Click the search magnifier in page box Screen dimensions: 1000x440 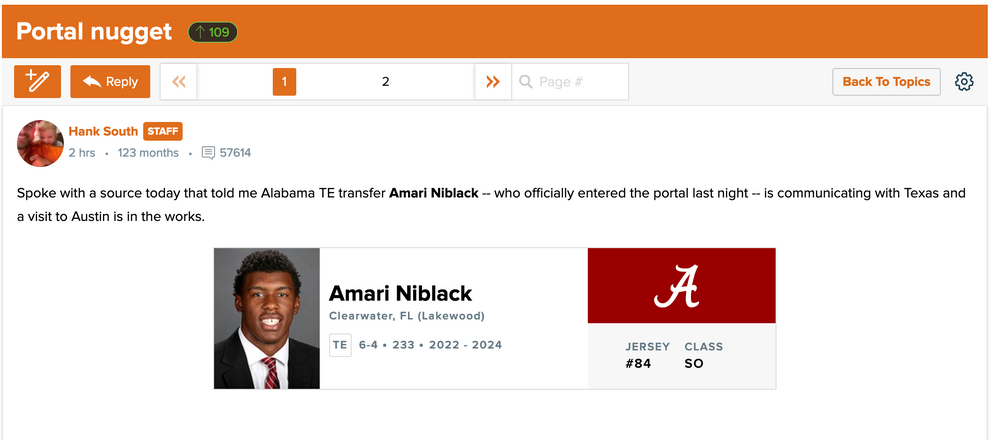click(x=525, y=82)
